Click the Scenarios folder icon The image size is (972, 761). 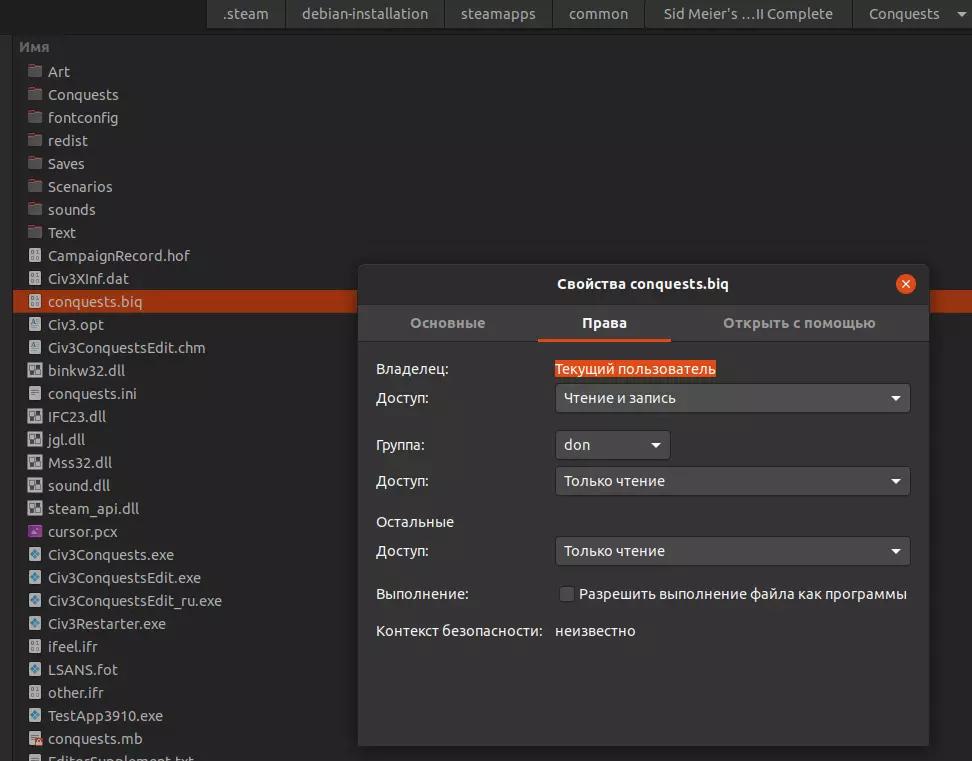[x=35, y=187]
